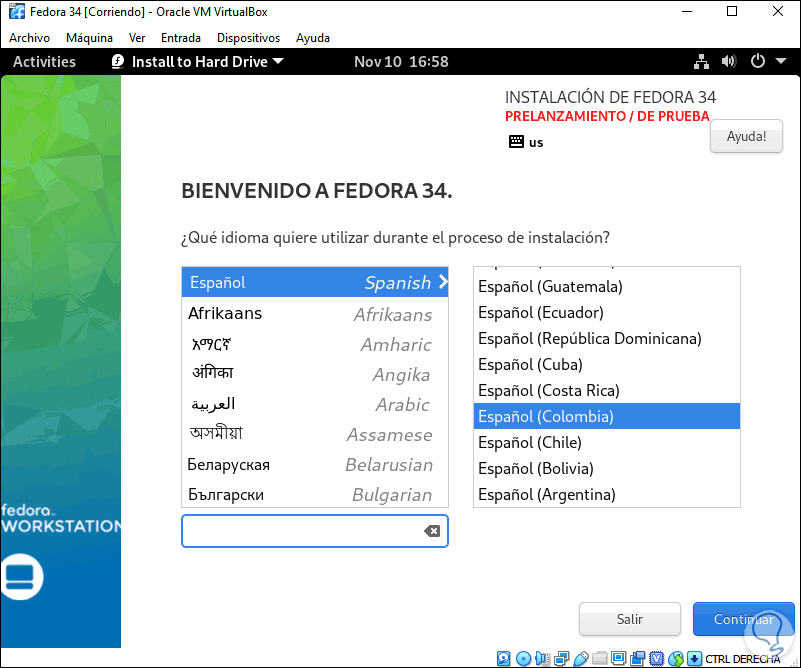801x668 pixels.
Task: Open the Entrada menu
Action: 181,38
